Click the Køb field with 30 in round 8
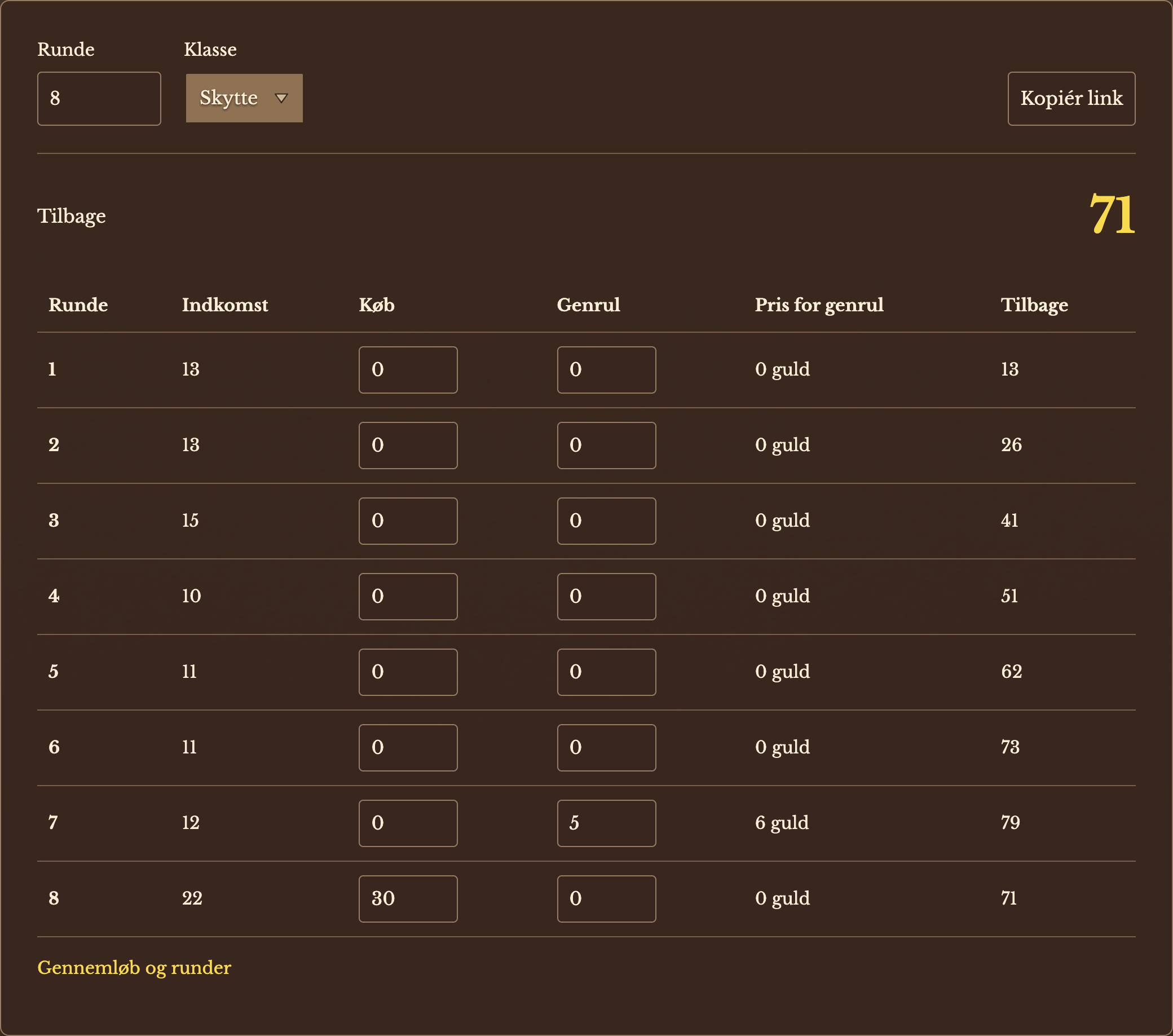Image resolution: width=1173 pixels, height=1036 pixels. [x=408, y=899]
